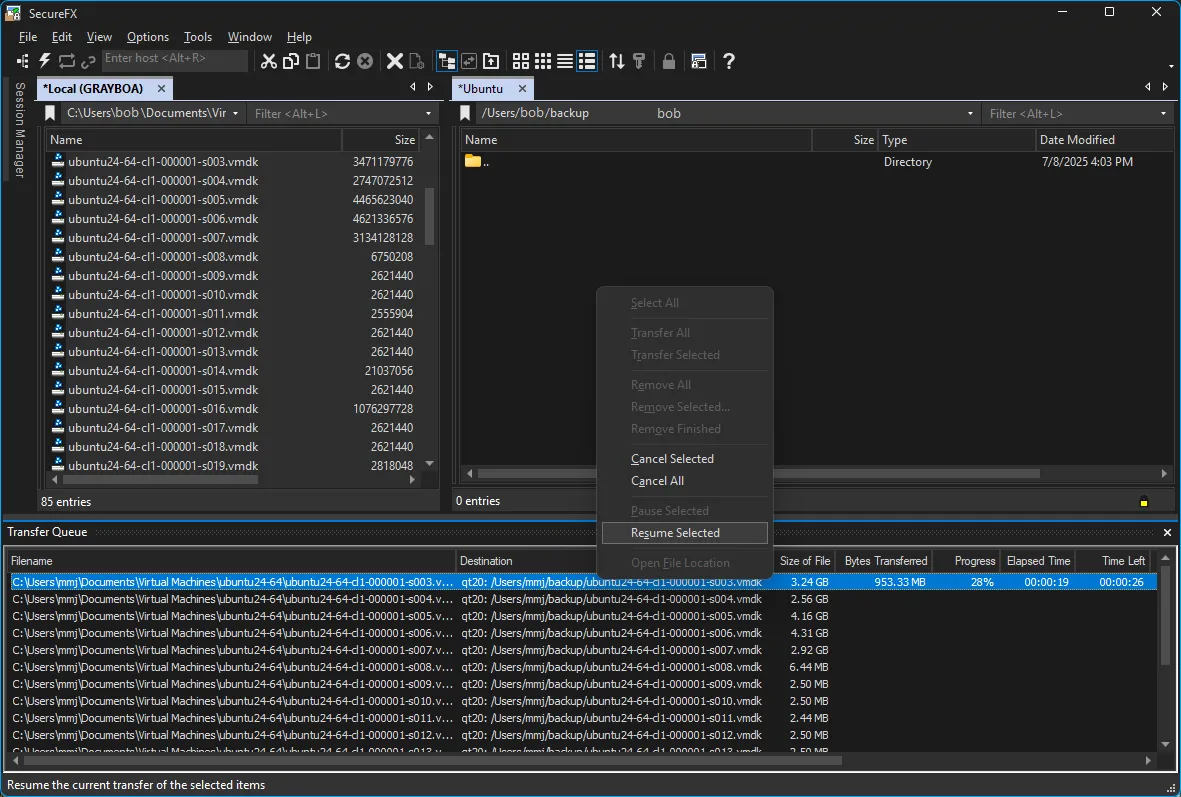Image resolution: width=1181 pixels, height=797 pixels.
Task: Expand the local path dropdown
Action: [236, 114]
